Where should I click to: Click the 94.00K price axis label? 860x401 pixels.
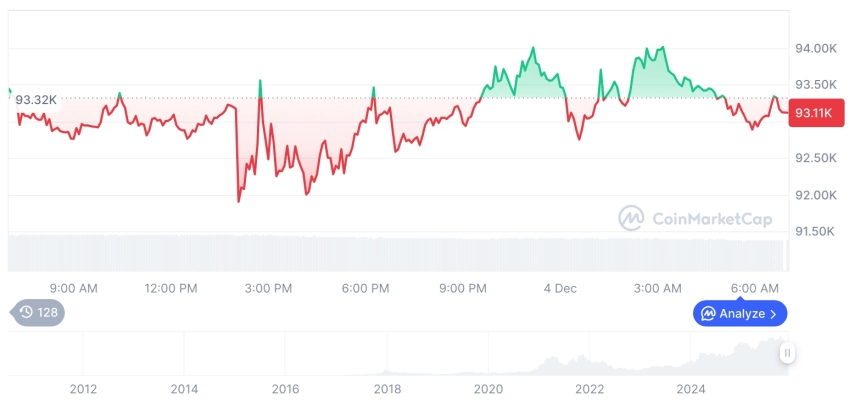point(815,48)
